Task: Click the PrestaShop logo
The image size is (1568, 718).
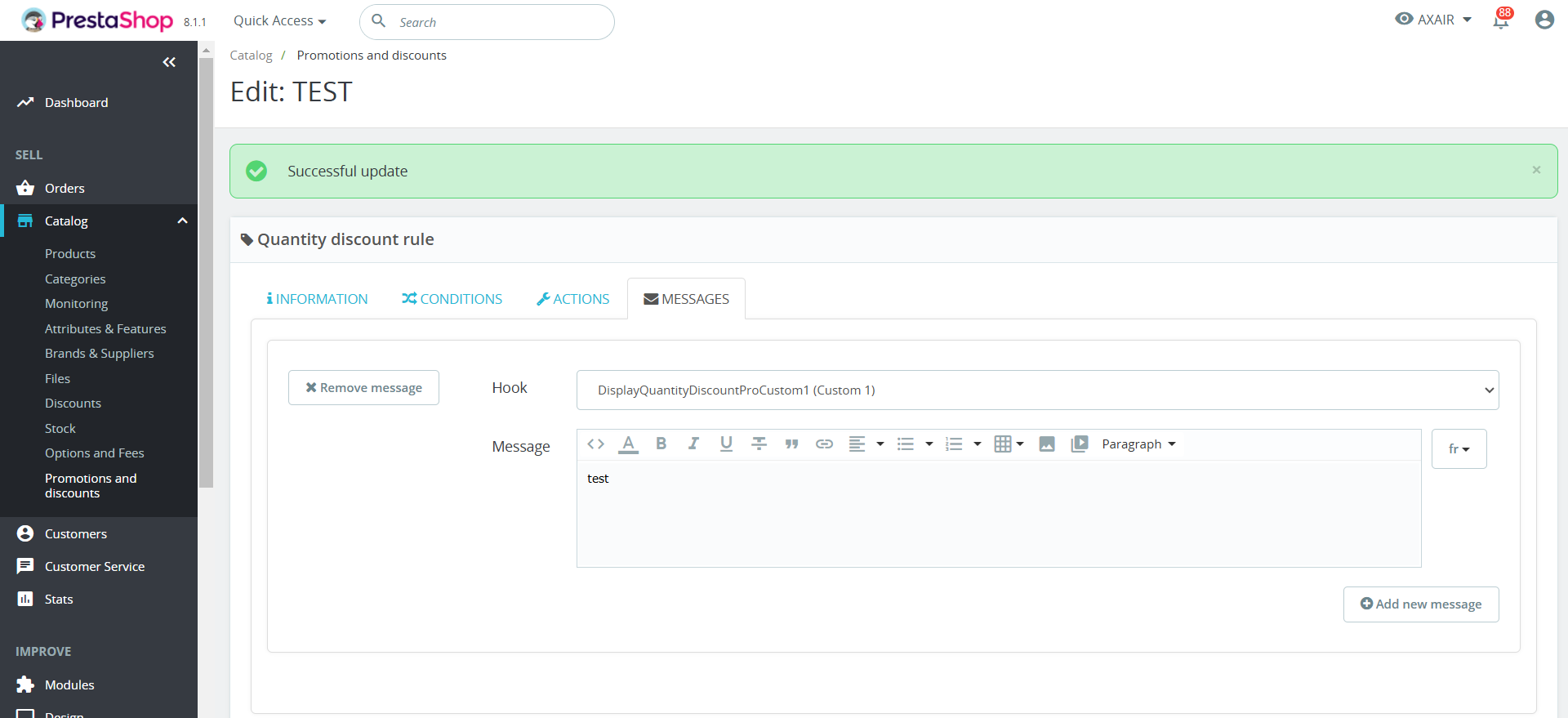Action: (x=97, y=20)
